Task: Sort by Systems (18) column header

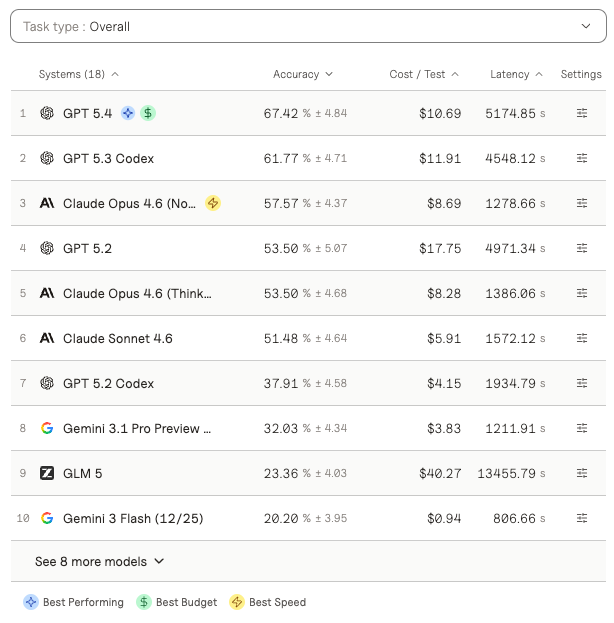Action: tap(78, 74)
